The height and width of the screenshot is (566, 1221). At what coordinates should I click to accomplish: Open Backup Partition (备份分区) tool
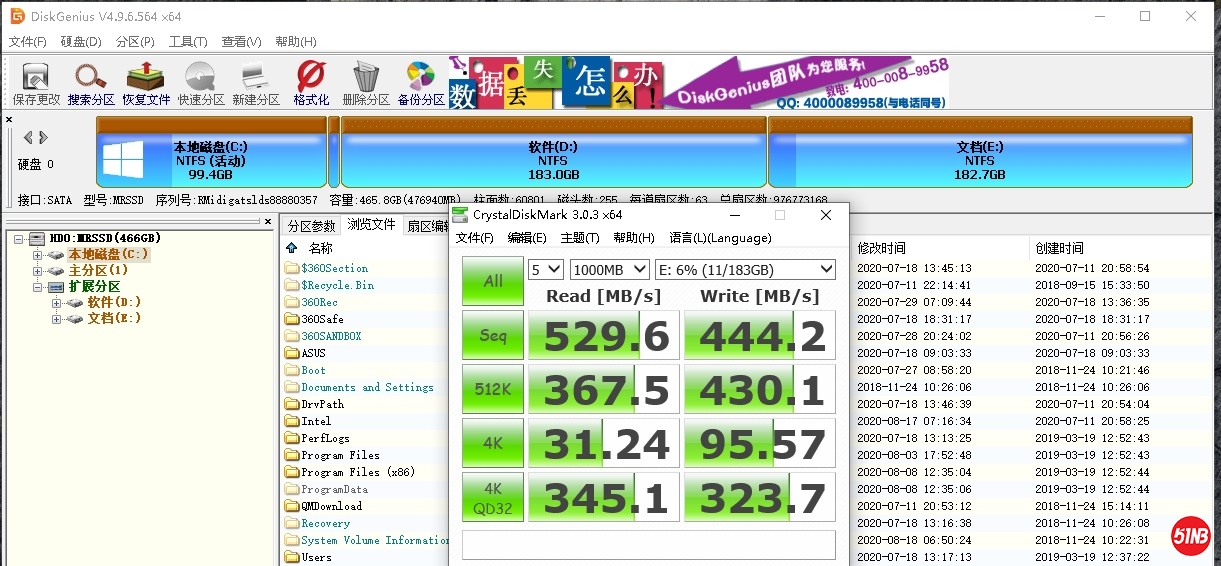421,82
